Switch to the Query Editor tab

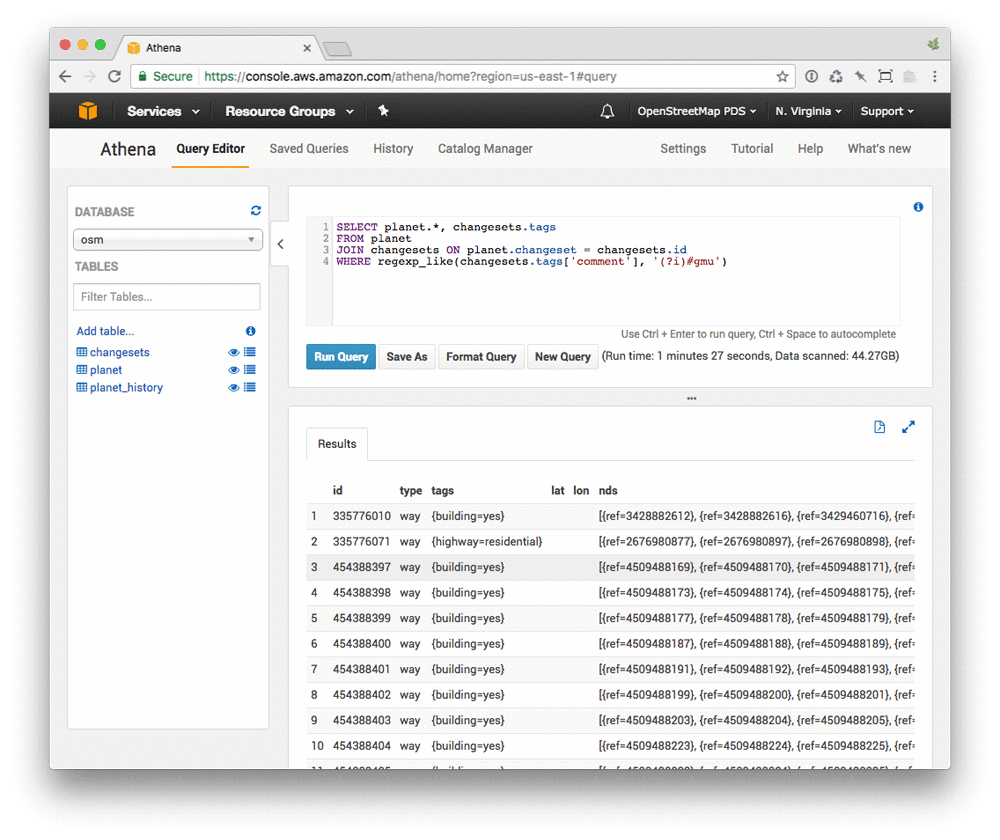[x=210, y=149]
